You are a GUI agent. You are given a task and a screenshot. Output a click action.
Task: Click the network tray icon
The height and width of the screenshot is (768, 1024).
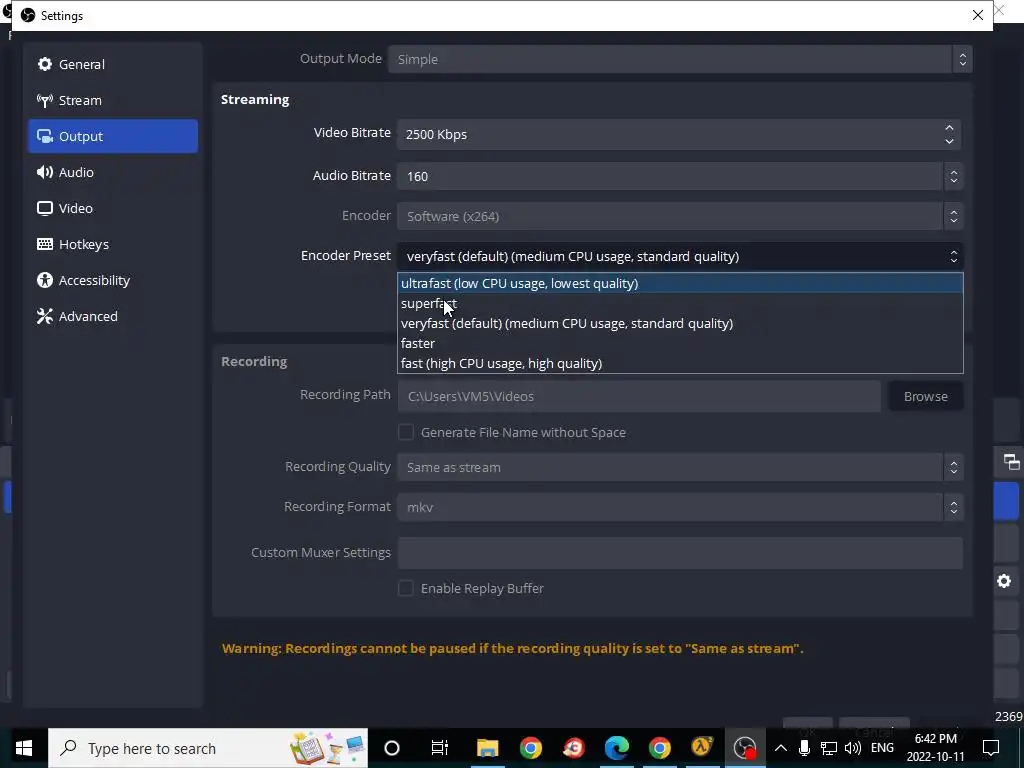829,748
